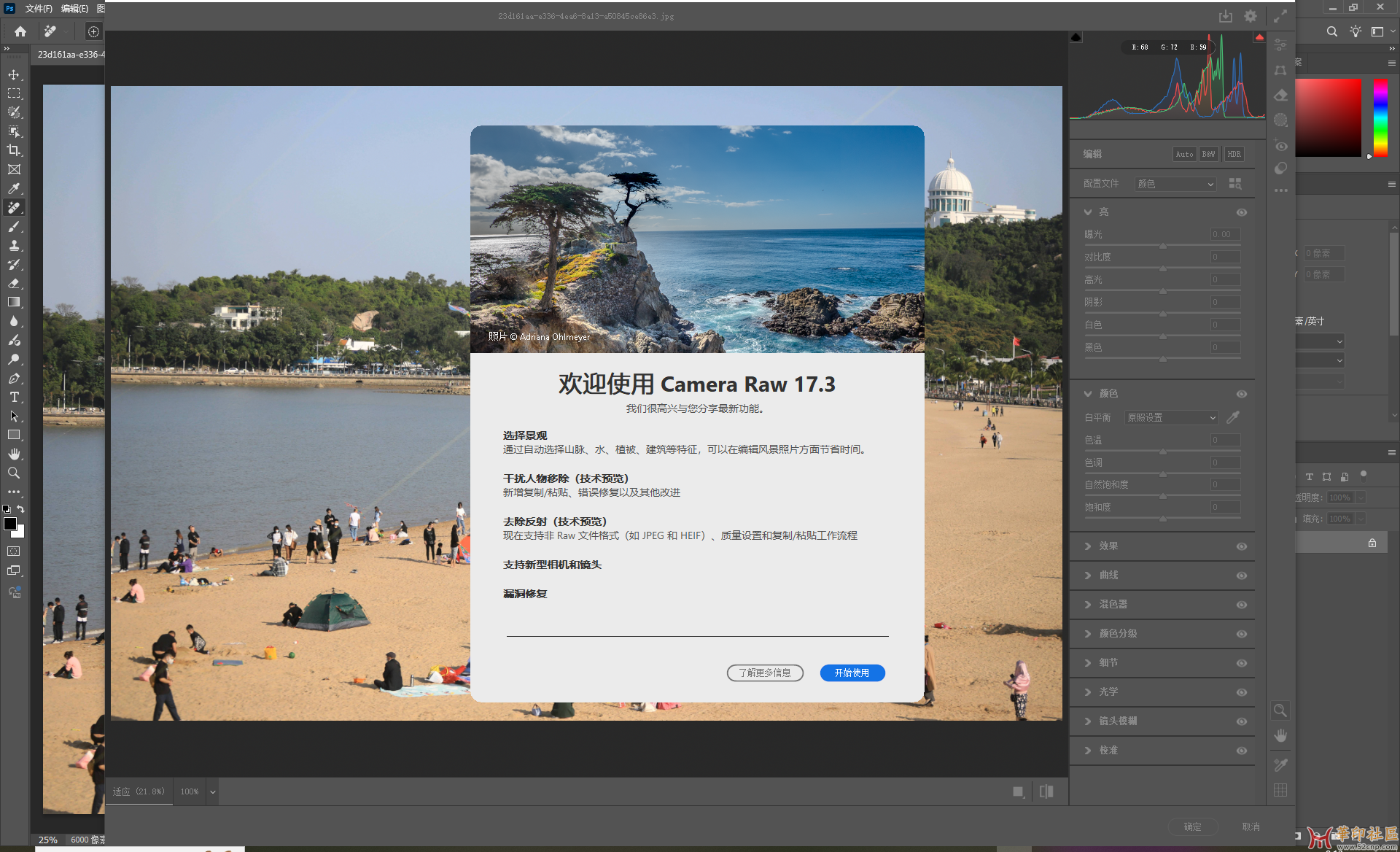Image resolution: width=1400 pixels, height=852 pixels.
Task: Click the 开始使用 button
Action: [852, 673]
